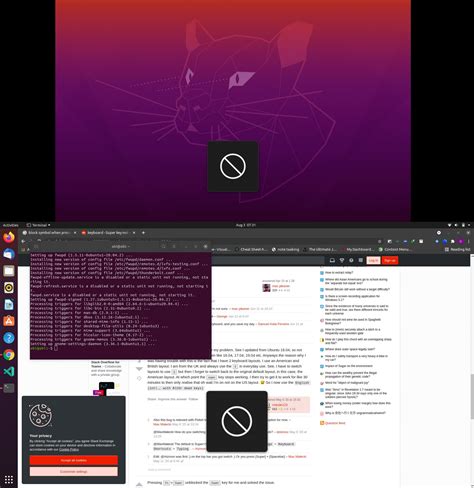The width and height of the screenshot is (474, 488).
Task: Accept all cookies in privacy banner
Action: [74, 460]
